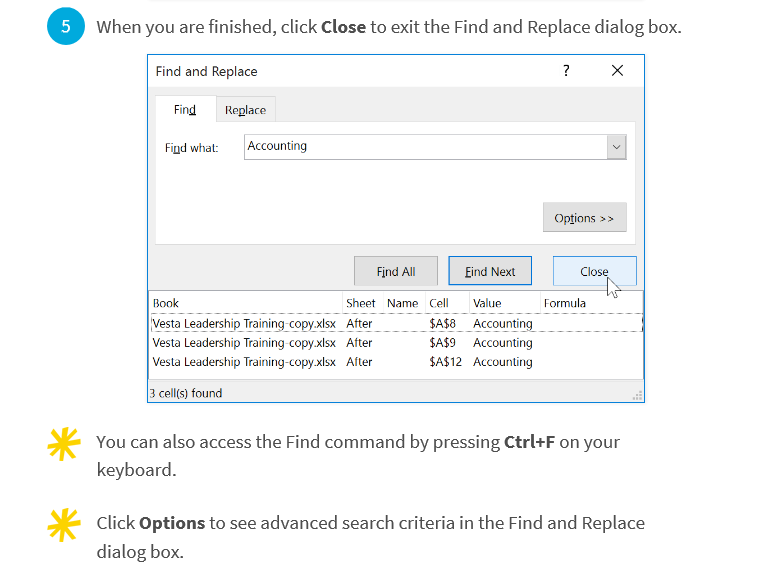
Task: Select the result row for cell $A$8
Action: (396, 323)
